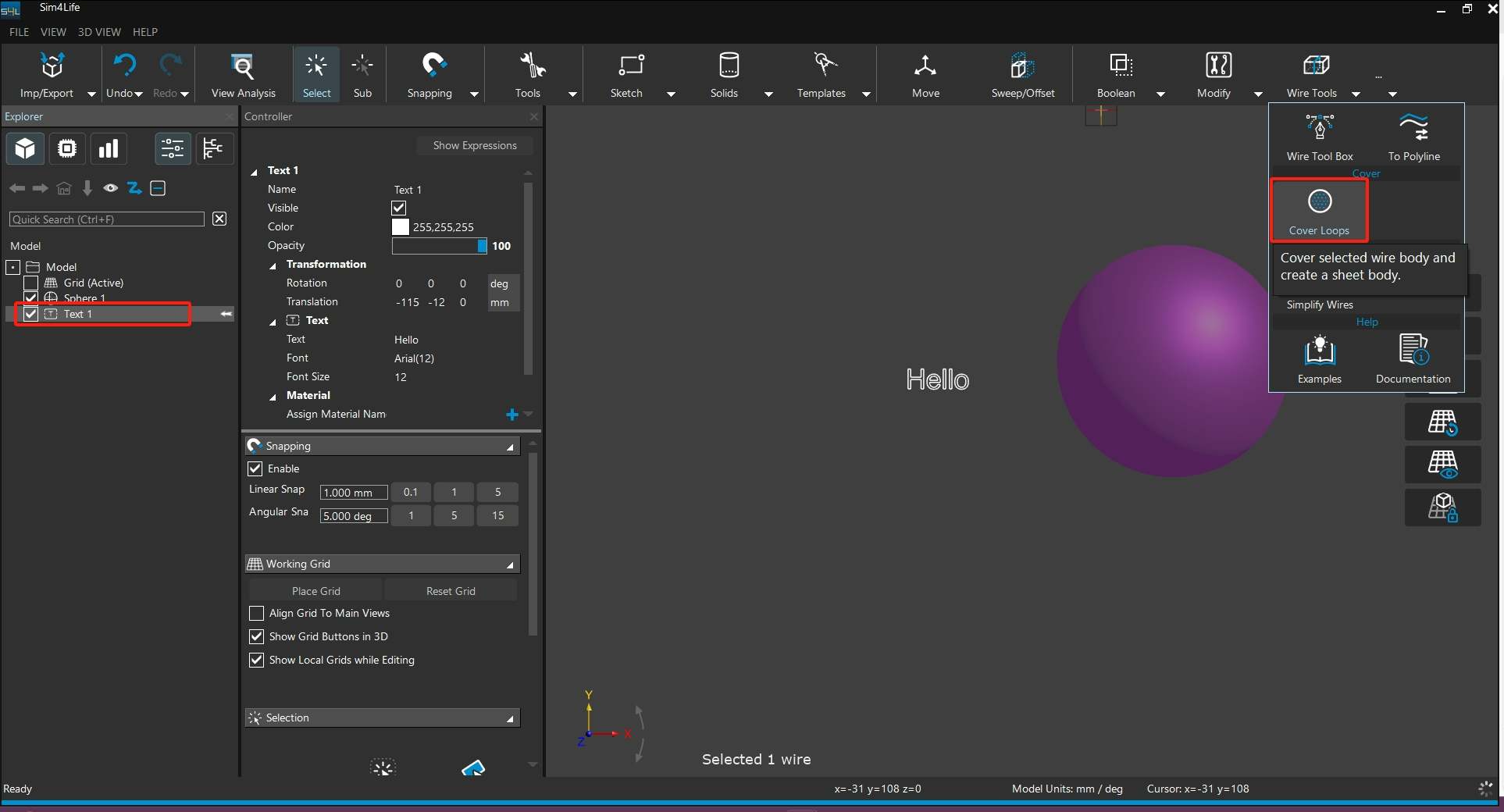Click the Show Expressions button
1504x812 pixels.
474,145
